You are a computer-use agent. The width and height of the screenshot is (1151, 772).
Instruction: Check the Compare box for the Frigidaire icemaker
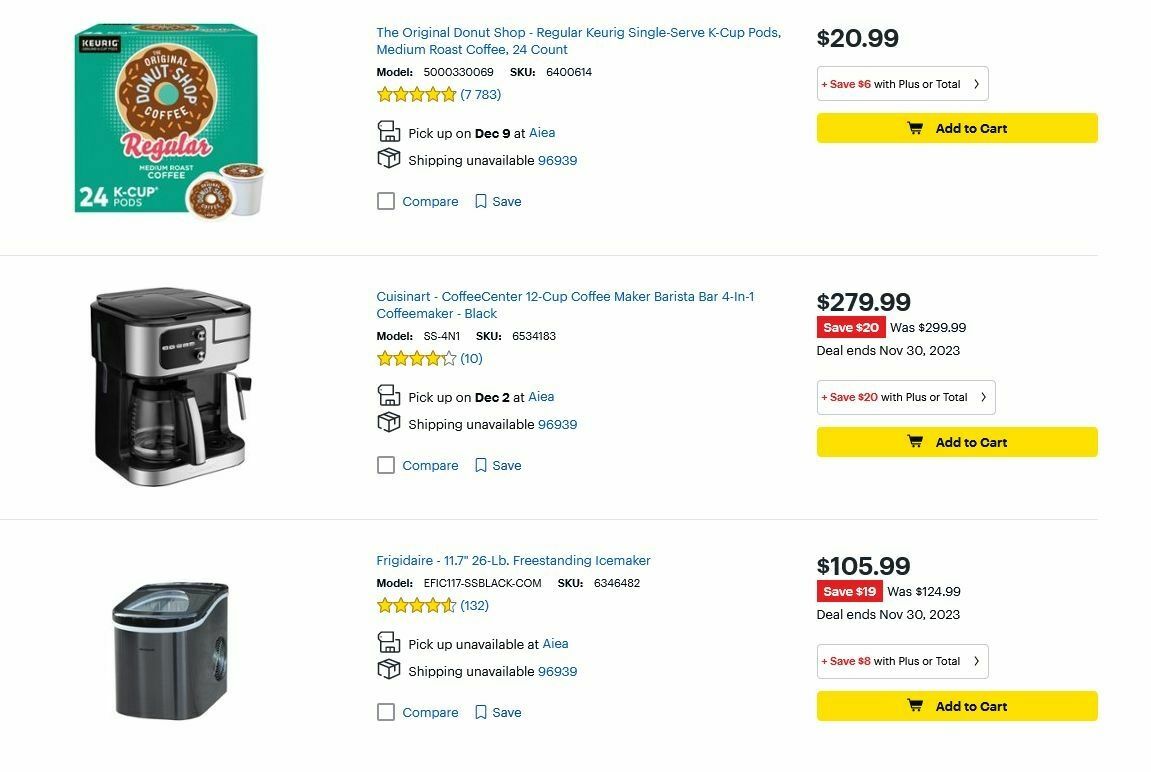[386, 712]
